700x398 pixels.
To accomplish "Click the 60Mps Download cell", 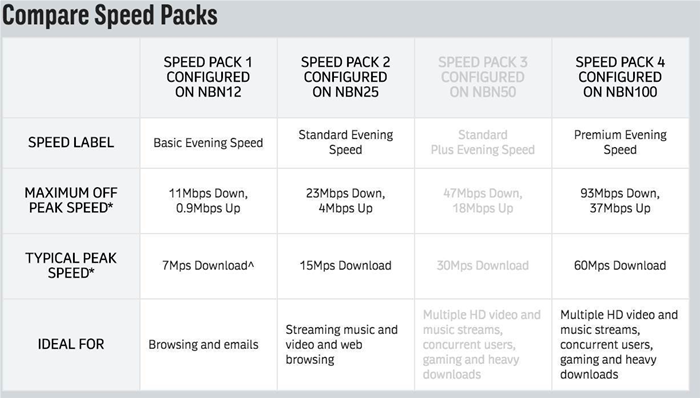I will click(620, 265).
